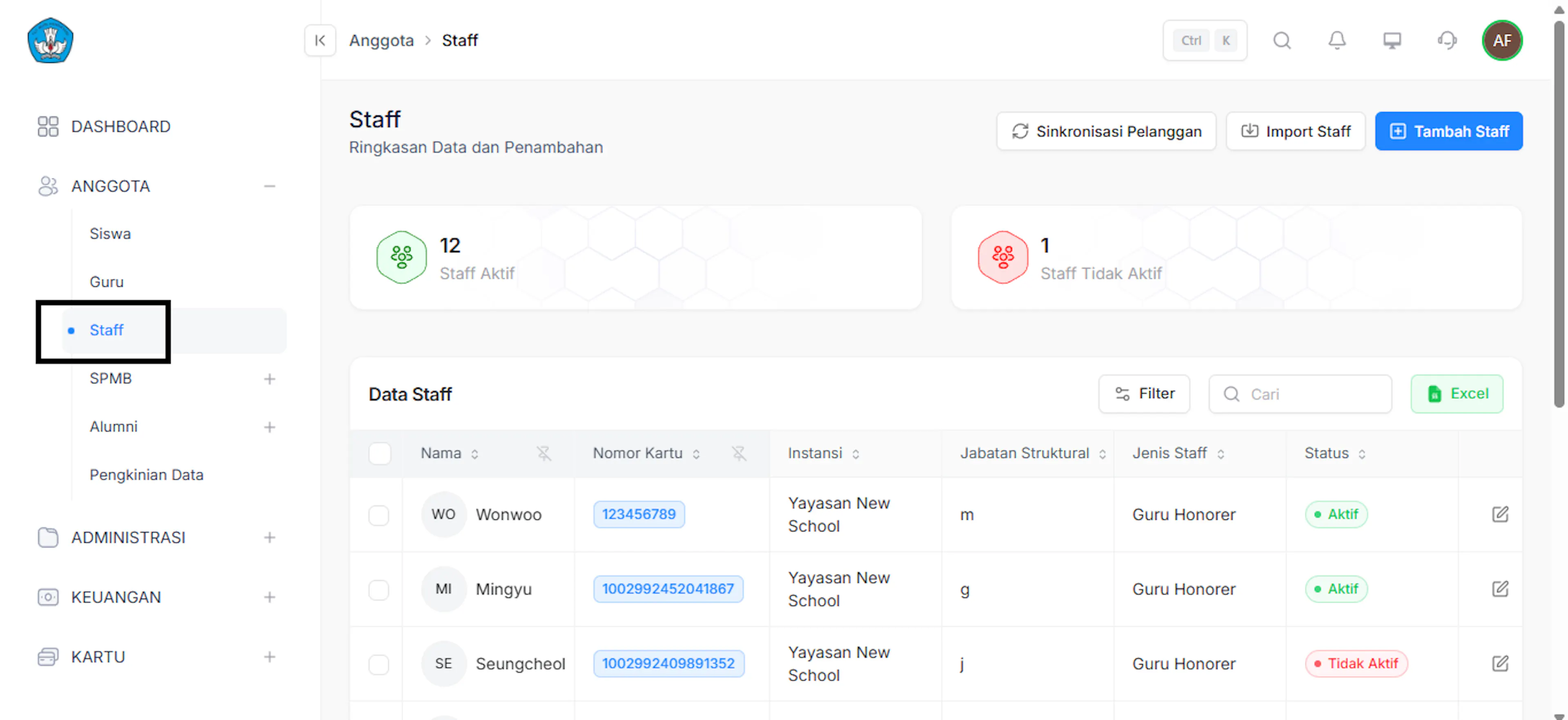1568x720 pixels.
Task: Click Seungcheol's Tidak Aktif status badge
Action: tap(1356, 663)
